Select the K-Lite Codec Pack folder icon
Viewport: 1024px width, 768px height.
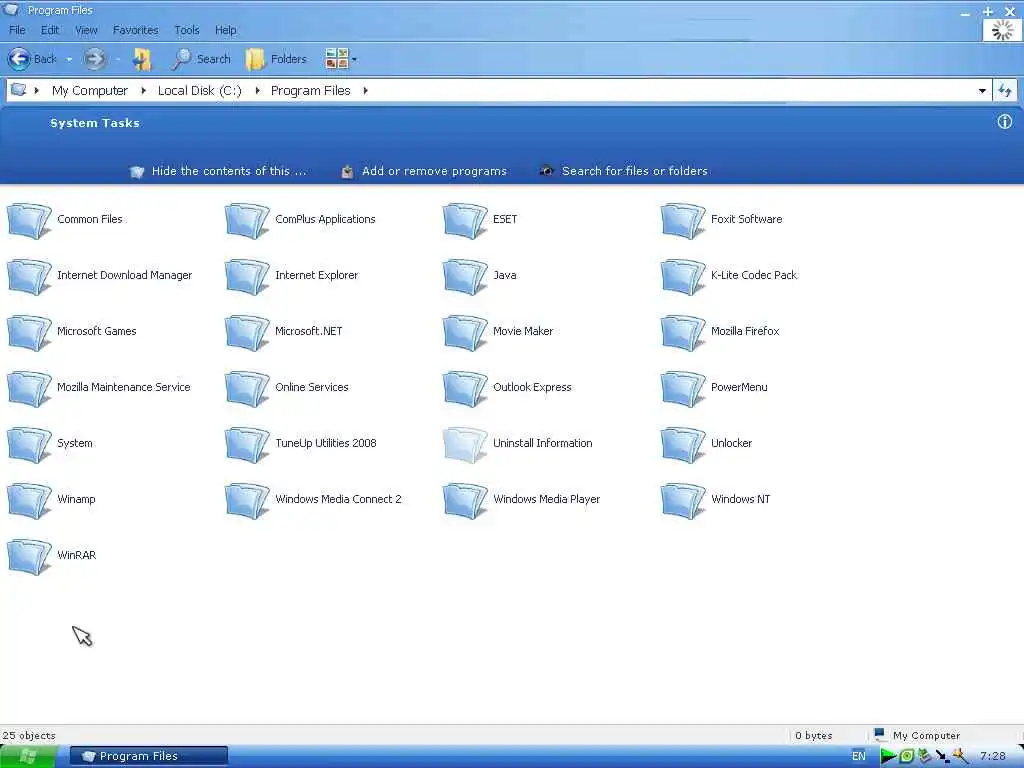(684, 276)
